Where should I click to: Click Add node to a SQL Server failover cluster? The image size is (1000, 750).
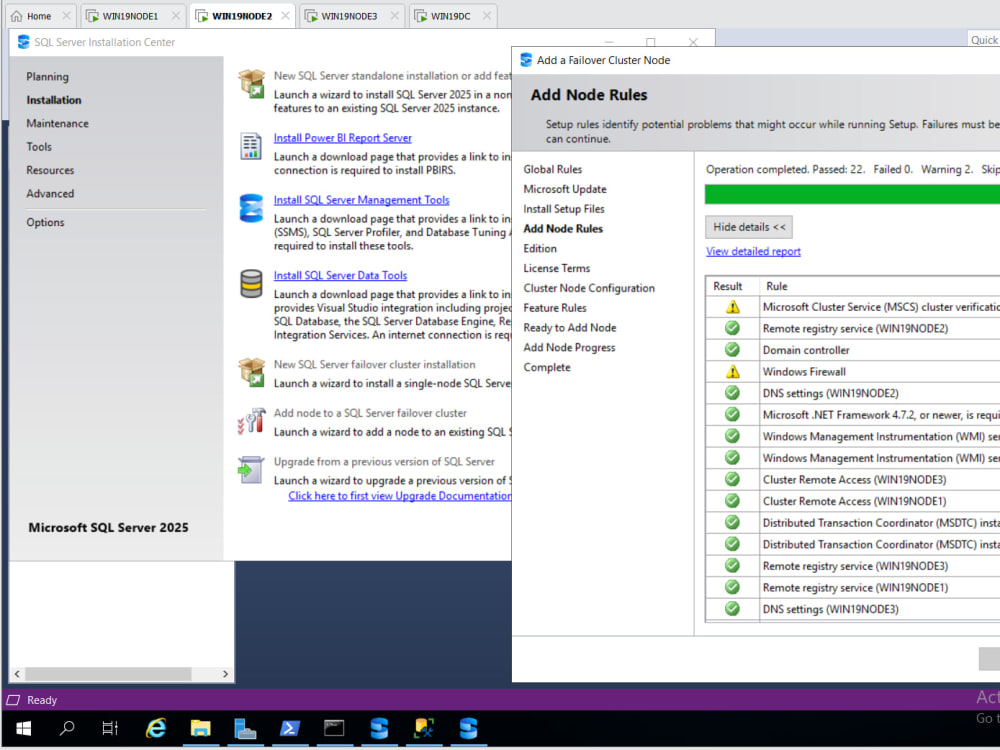click(x=370, y=413)
